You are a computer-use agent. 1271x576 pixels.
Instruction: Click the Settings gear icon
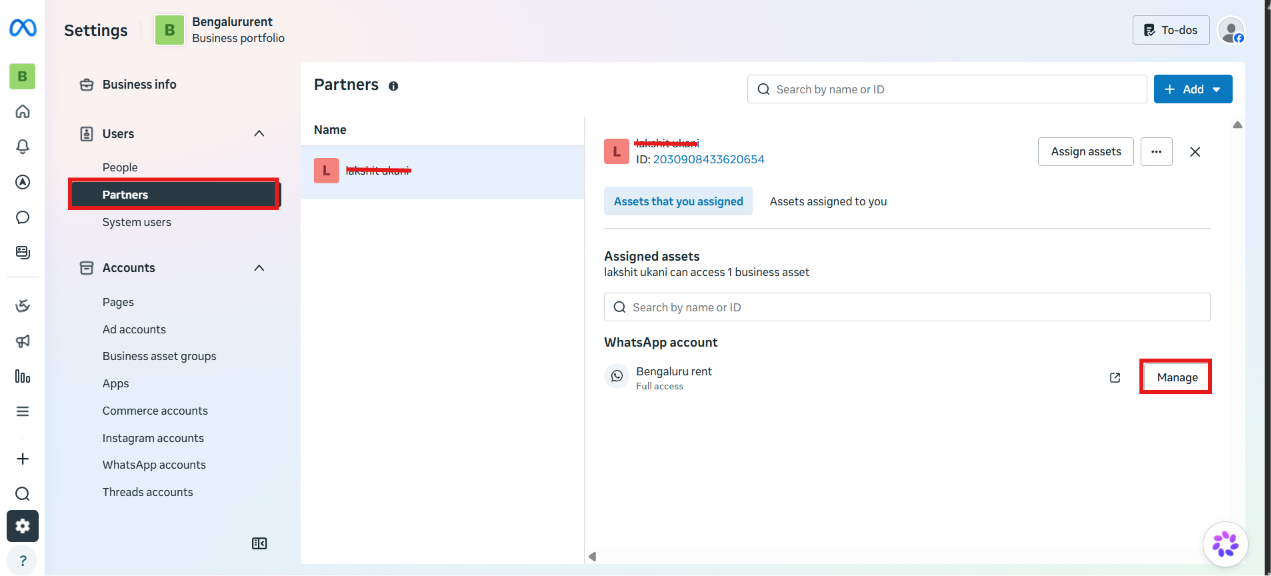coord(22,526)
